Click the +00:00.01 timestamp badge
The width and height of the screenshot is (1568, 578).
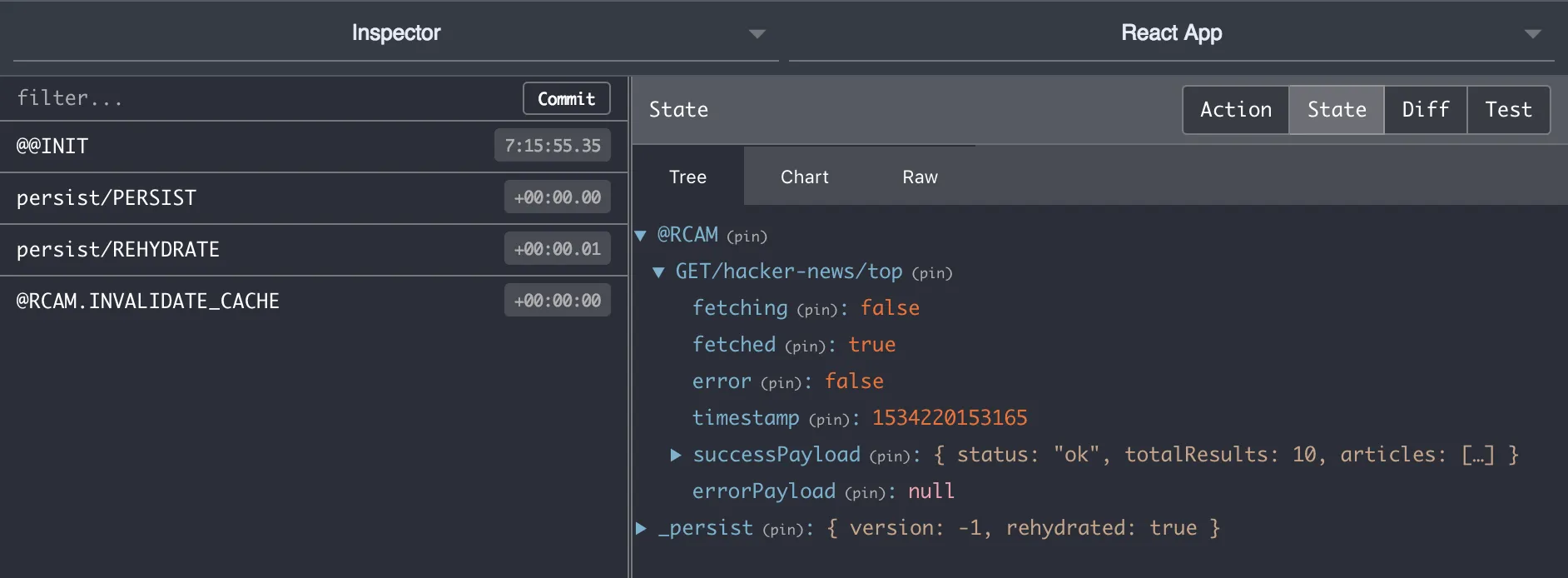pyautogui.click(x=558, y=249)
